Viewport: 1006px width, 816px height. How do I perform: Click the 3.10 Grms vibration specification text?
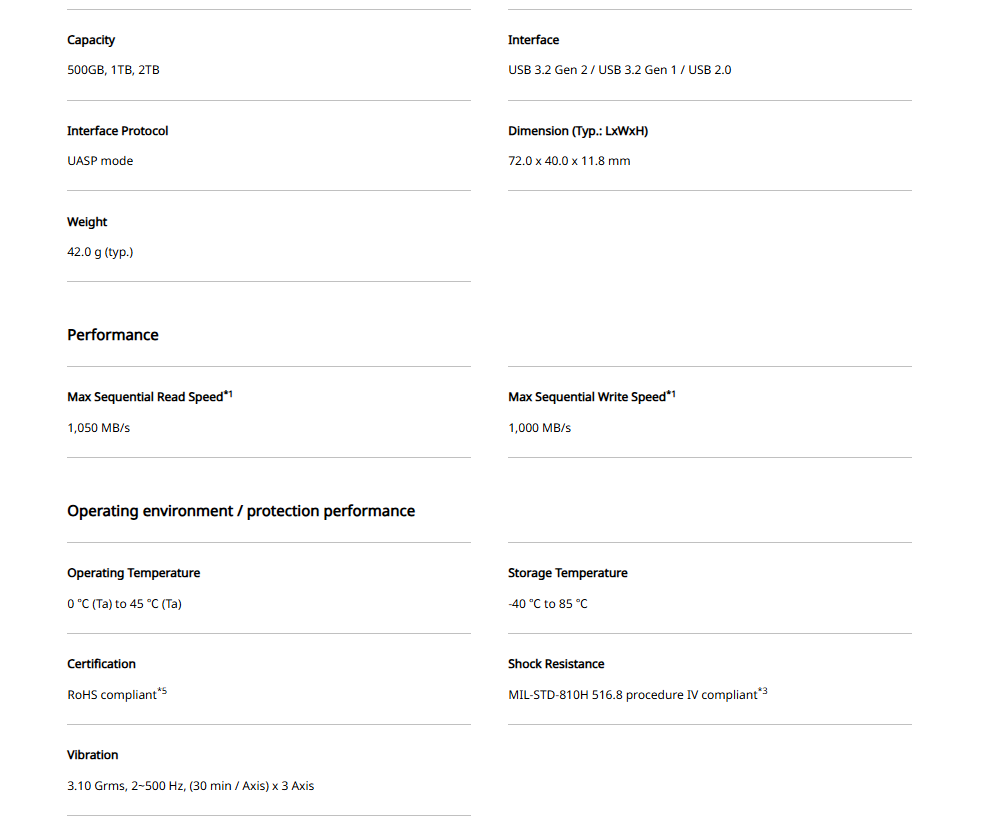click(190, 786)
